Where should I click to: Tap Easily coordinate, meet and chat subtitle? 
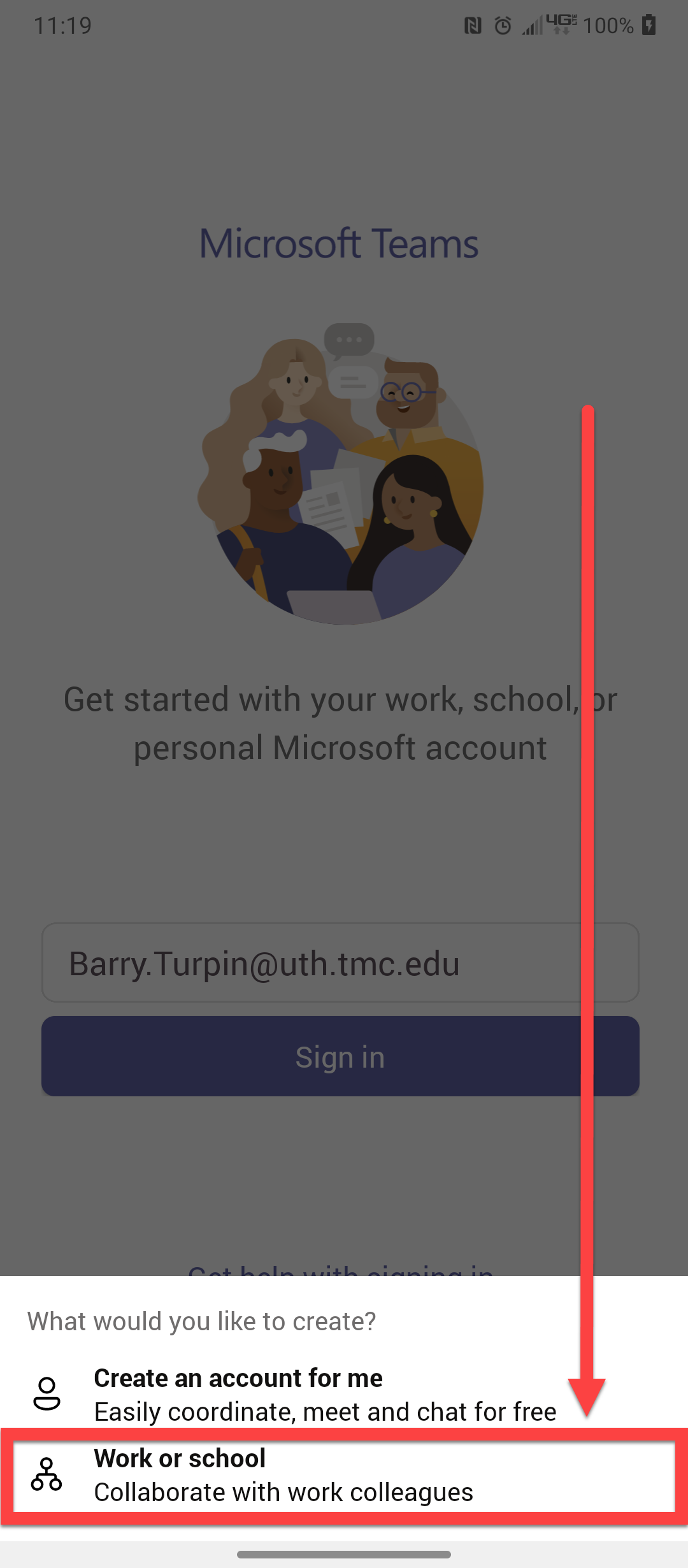pyautogui.click(x=326, y=1412)
